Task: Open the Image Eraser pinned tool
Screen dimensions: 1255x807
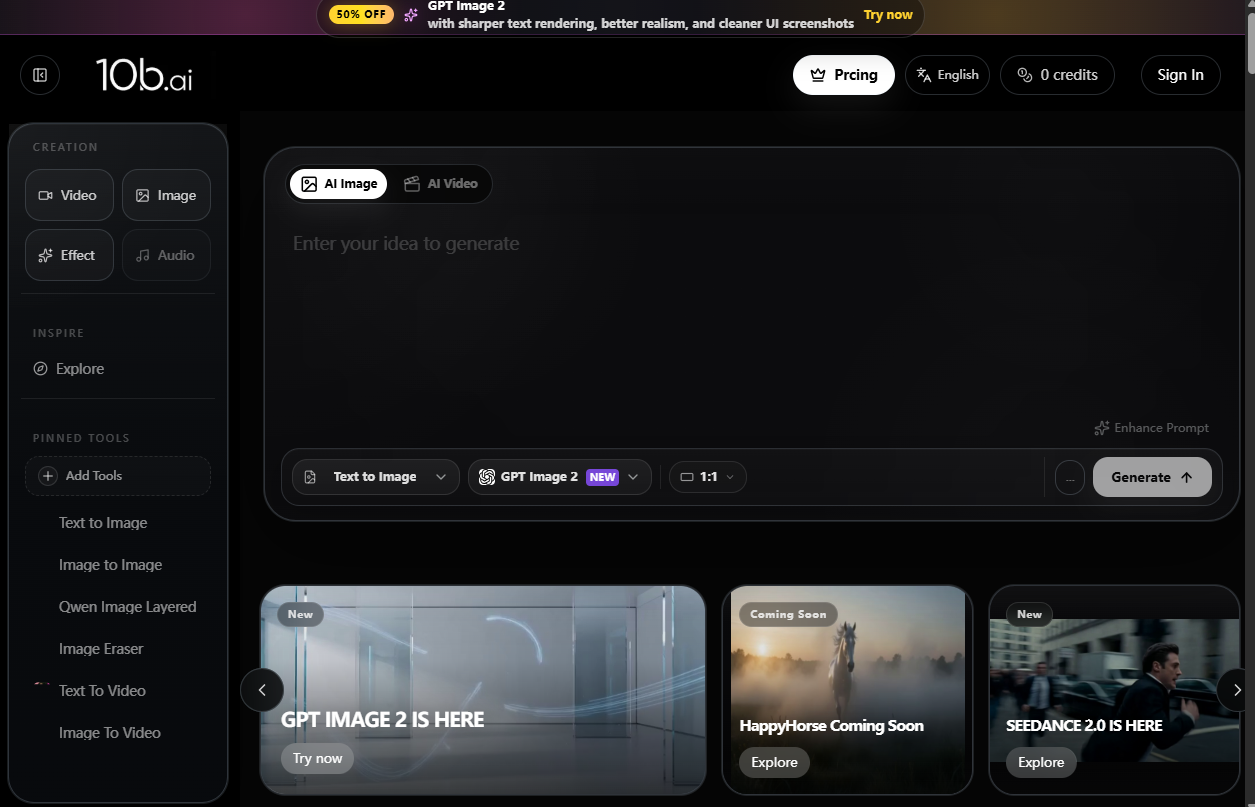Action: tap(101, 649)
